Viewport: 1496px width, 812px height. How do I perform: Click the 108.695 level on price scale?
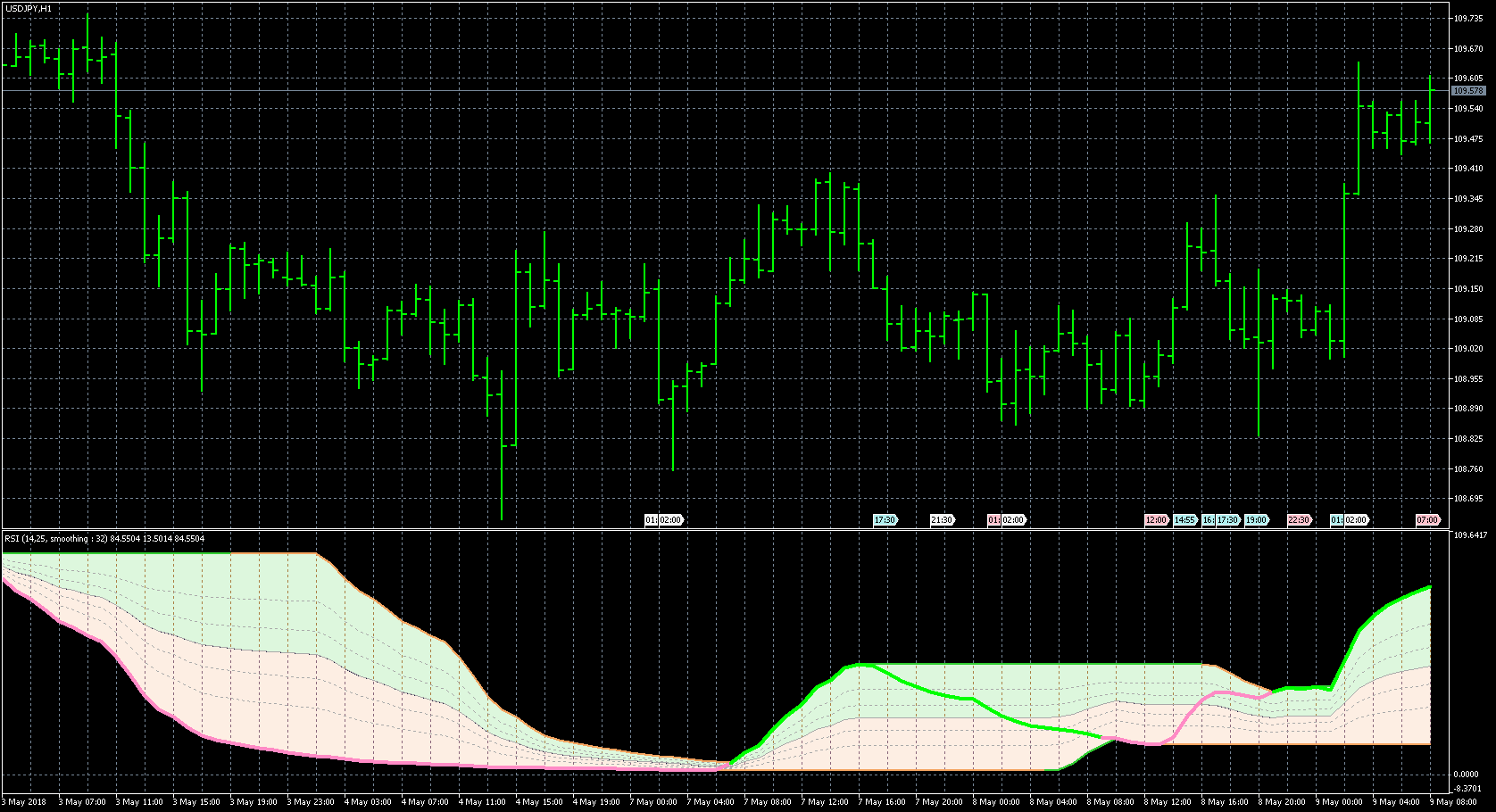coord(1468,499)
